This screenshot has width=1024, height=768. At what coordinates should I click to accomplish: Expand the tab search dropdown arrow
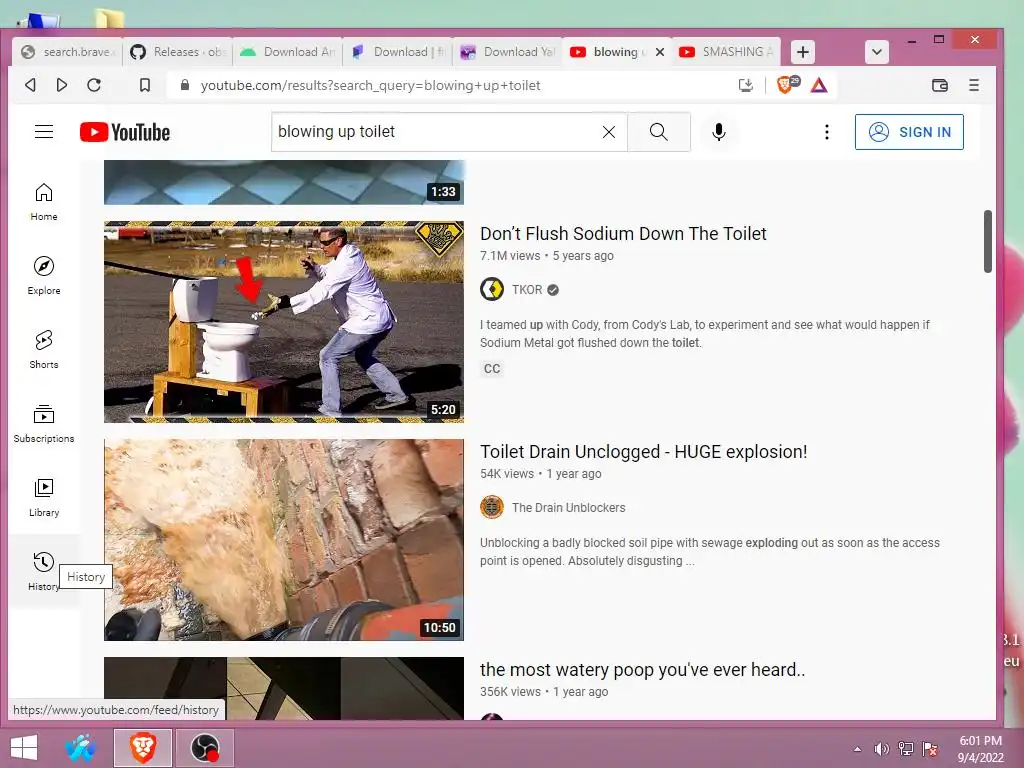click(x=877, y=52)
